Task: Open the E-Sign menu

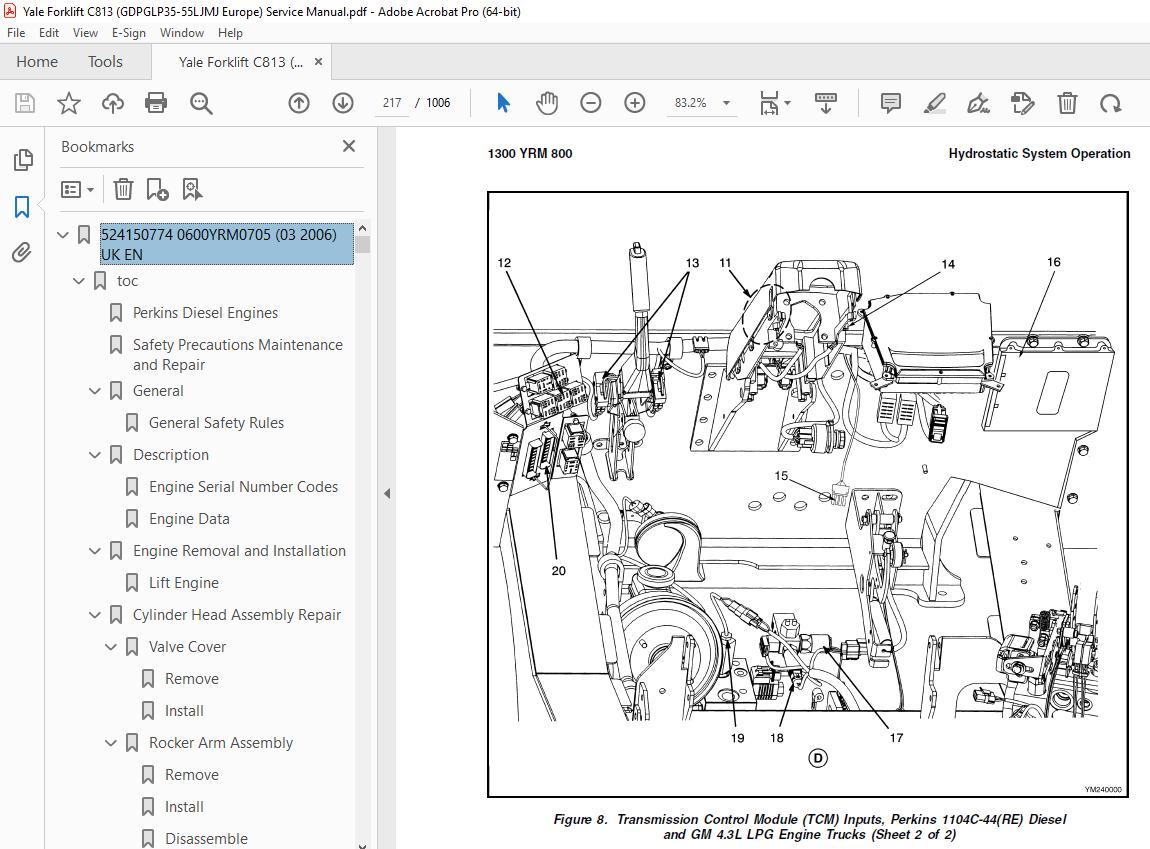Action: tap(128, 33)
